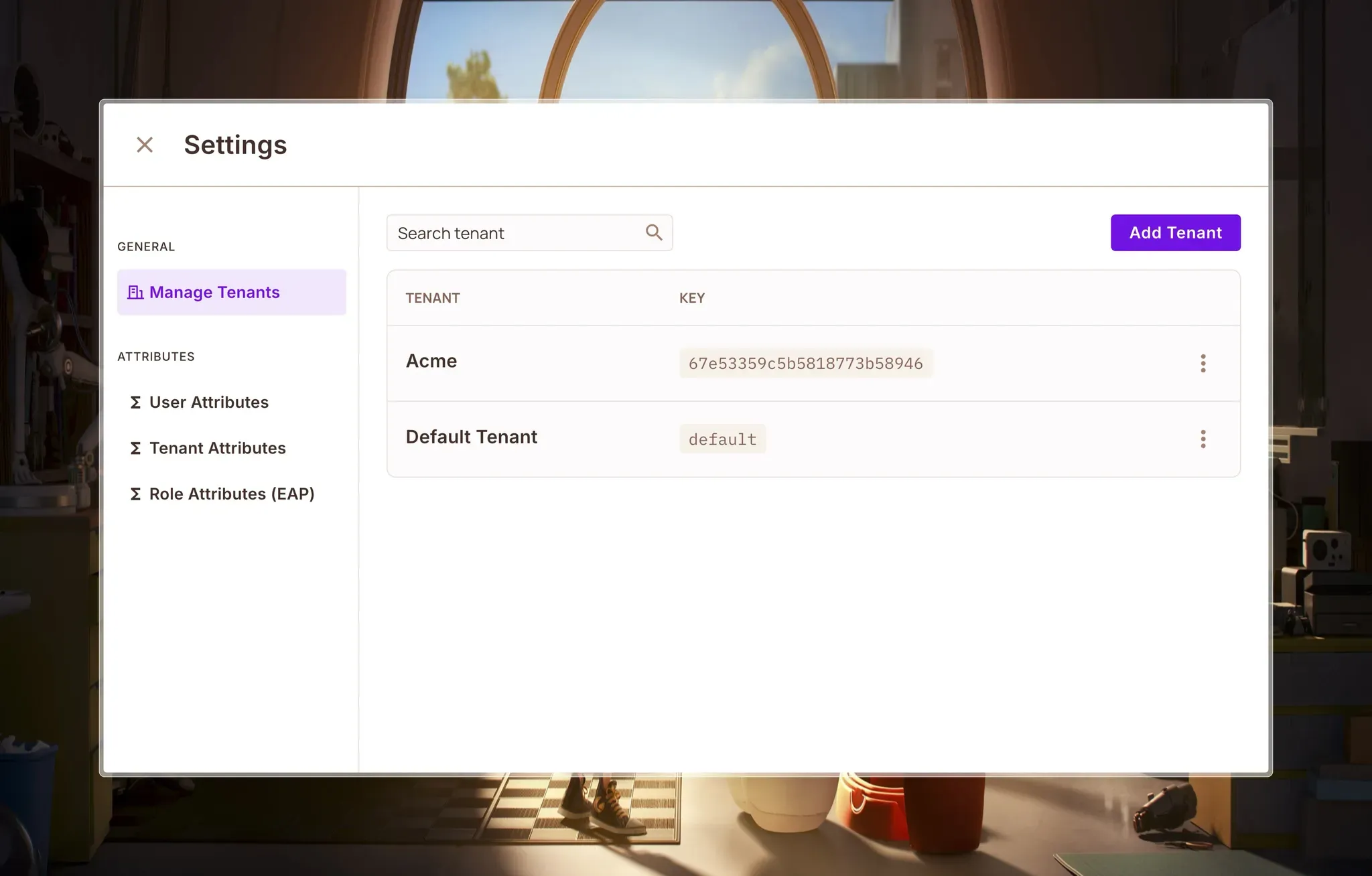1372x876 pixels.
Task: Open Role Attributes (EAP) section
Action: point(232,494)
